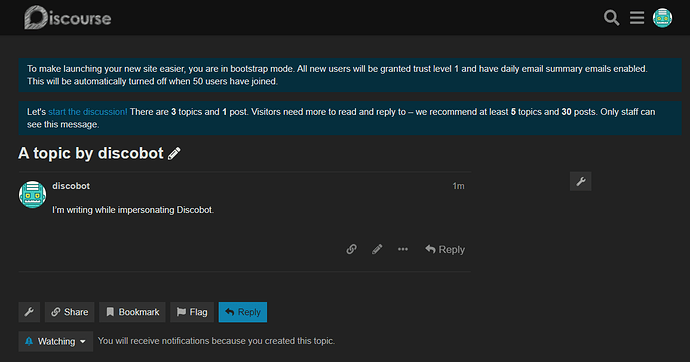Open the user avatar menu in header
Viewport: 690px width, 362px height.
pos(662,18)
